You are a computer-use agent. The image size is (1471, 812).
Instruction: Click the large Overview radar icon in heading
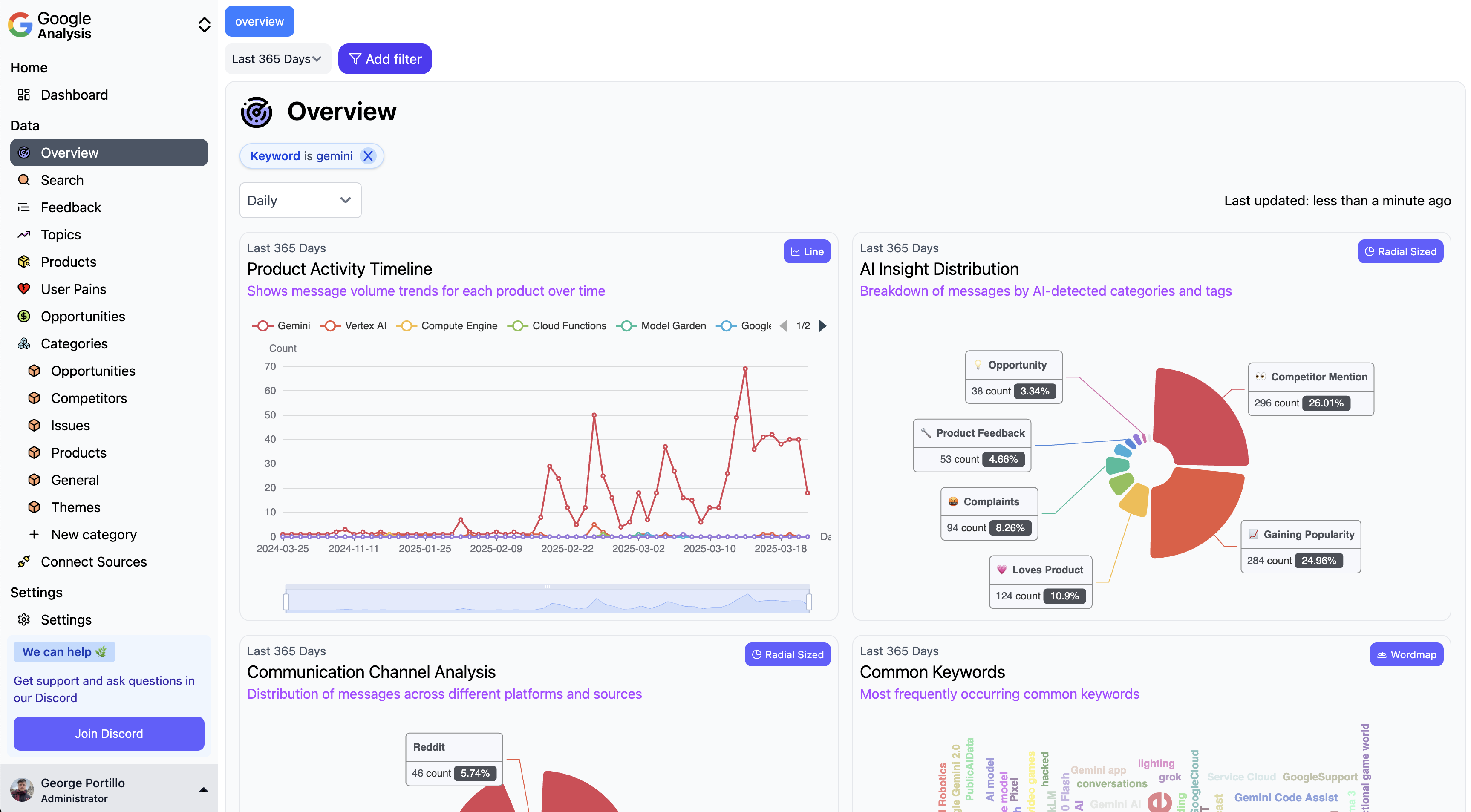point(257,112)
